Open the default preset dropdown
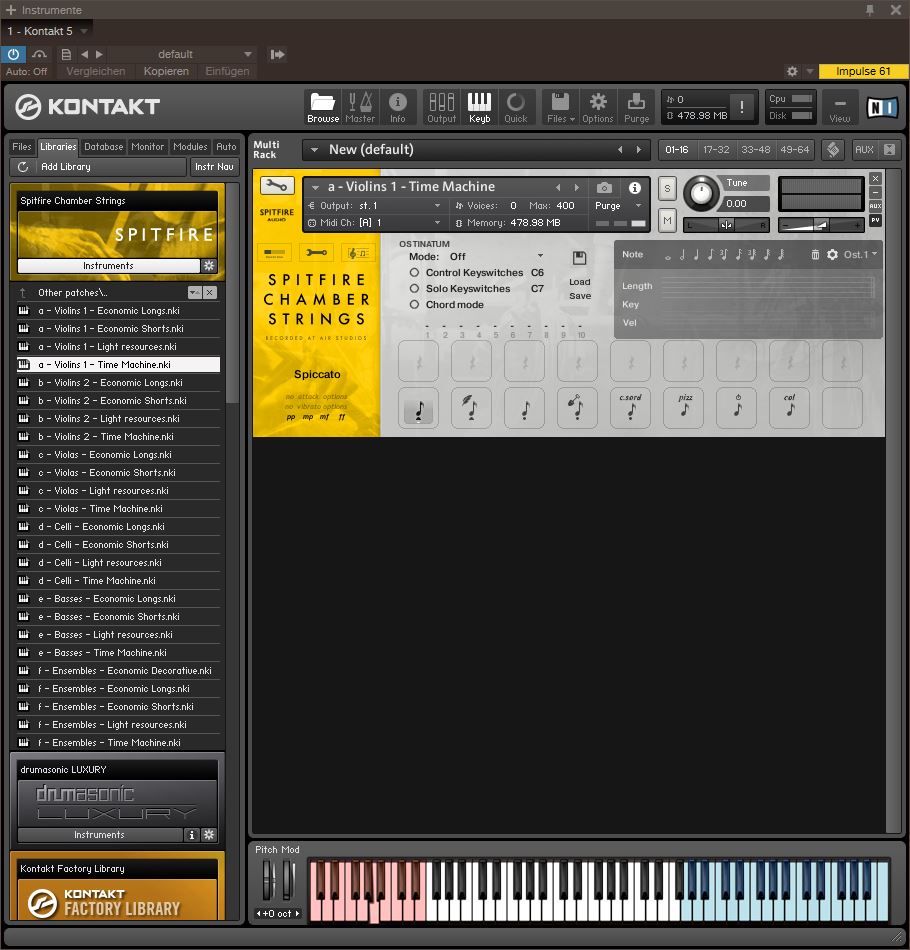The height and width of the screenshot is (950, 910). (x=247, y=54)
